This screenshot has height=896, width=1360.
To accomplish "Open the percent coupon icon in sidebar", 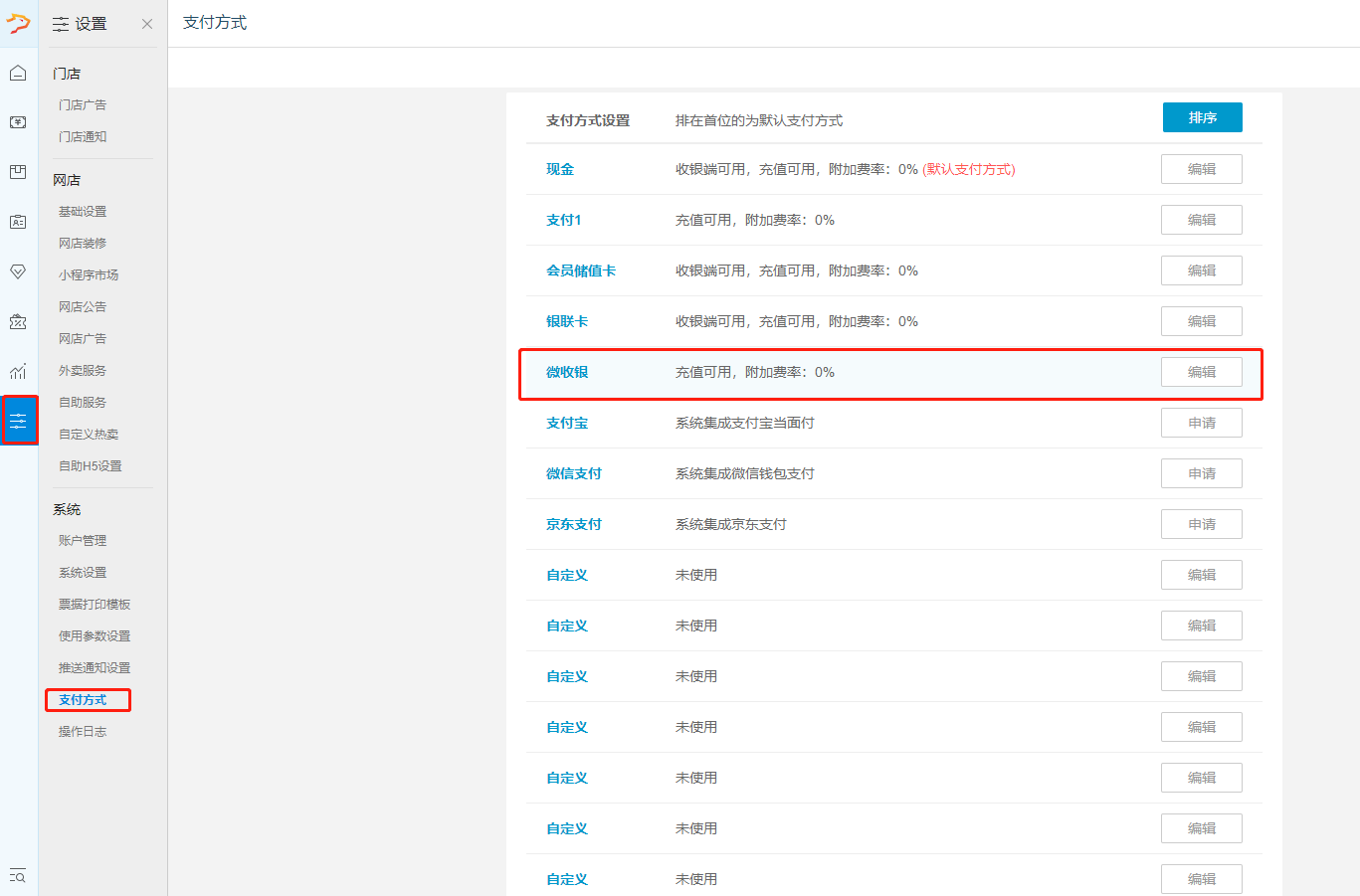I will (x=18, y=321).
